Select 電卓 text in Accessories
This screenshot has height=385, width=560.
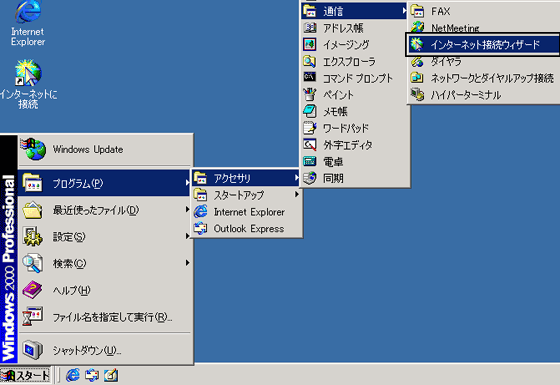pos(333,162)
